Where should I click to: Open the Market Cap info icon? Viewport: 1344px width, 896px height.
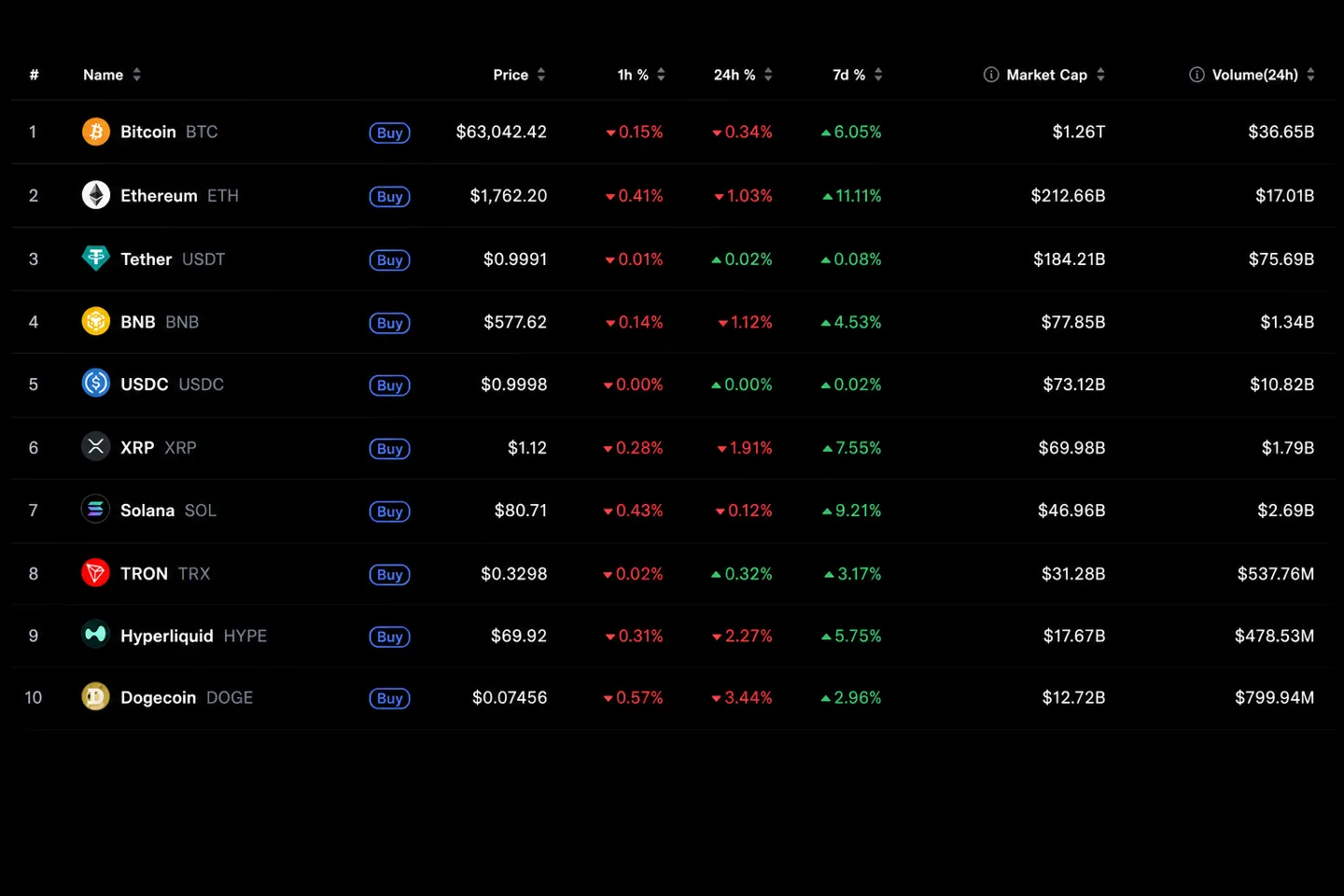tap(991, 75)
